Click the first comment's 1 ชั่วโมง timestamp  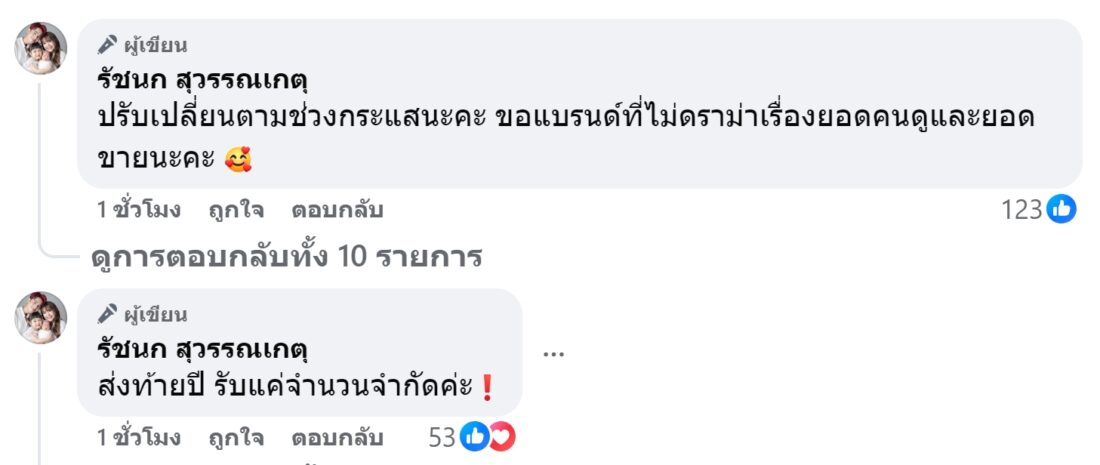coord(138,211)
